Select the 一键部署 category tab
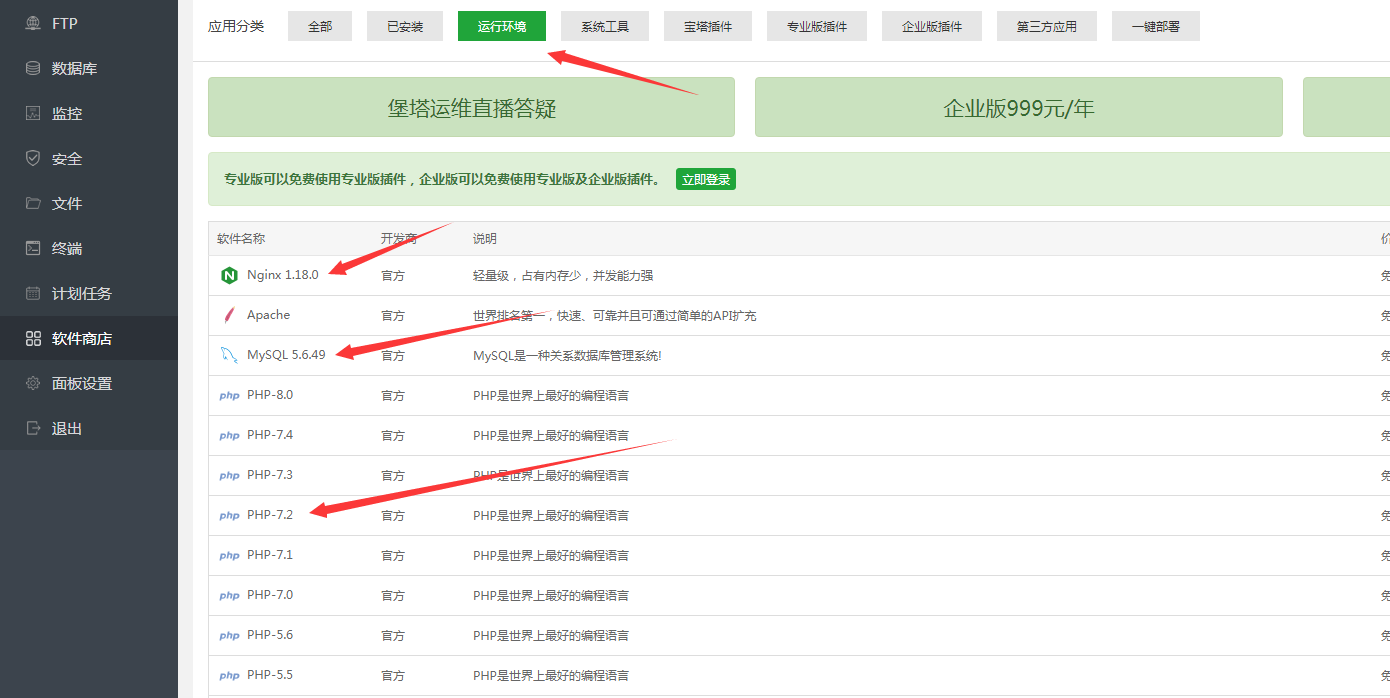Screen dimensions: 1390x698 click(x=1156, y=26)
